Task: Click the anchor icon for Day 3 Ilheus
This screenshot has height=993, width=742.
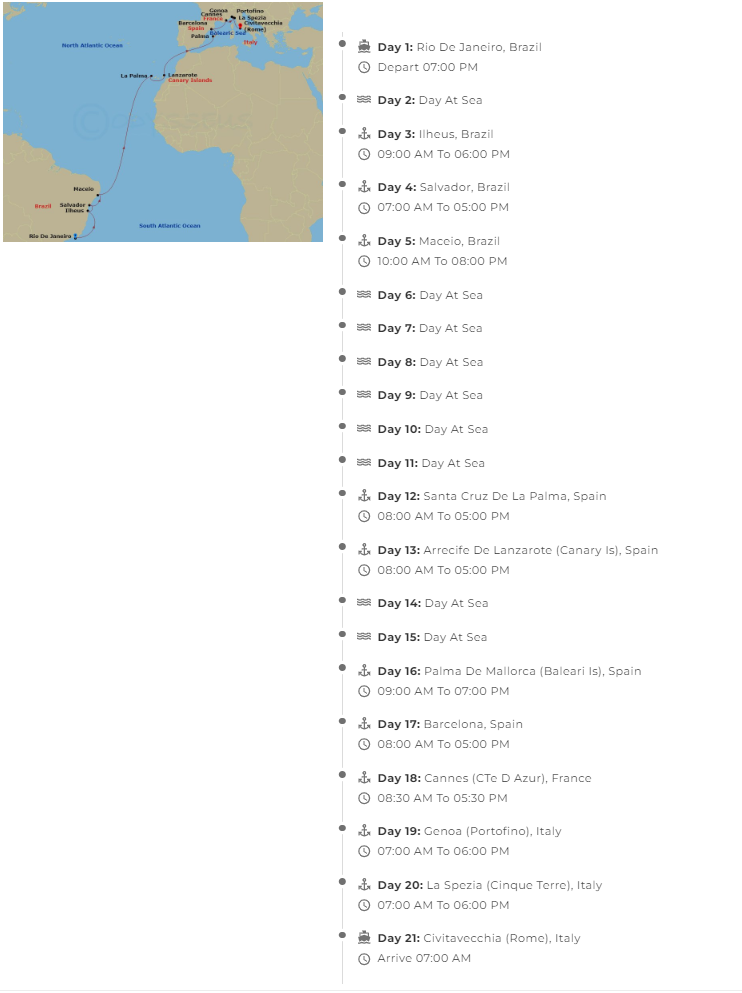Action: coord(364,134)
